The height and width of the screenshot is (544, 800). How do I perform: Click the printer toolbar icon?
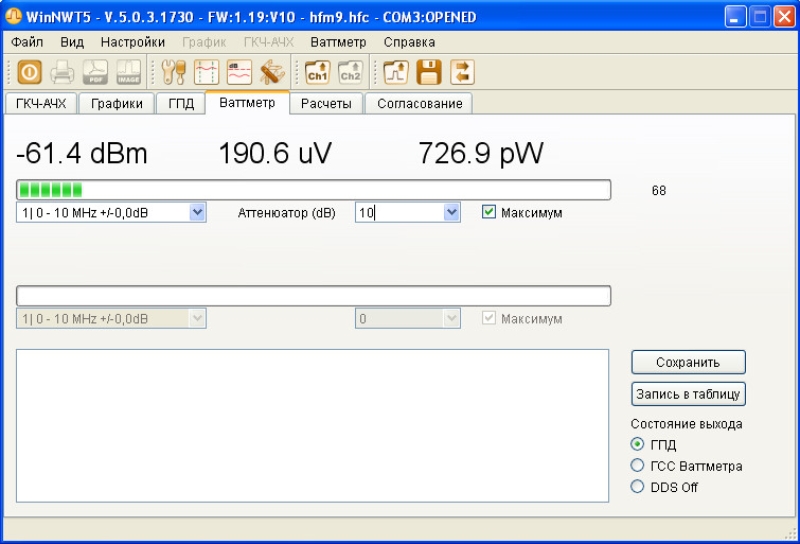[x=62, y=72]
